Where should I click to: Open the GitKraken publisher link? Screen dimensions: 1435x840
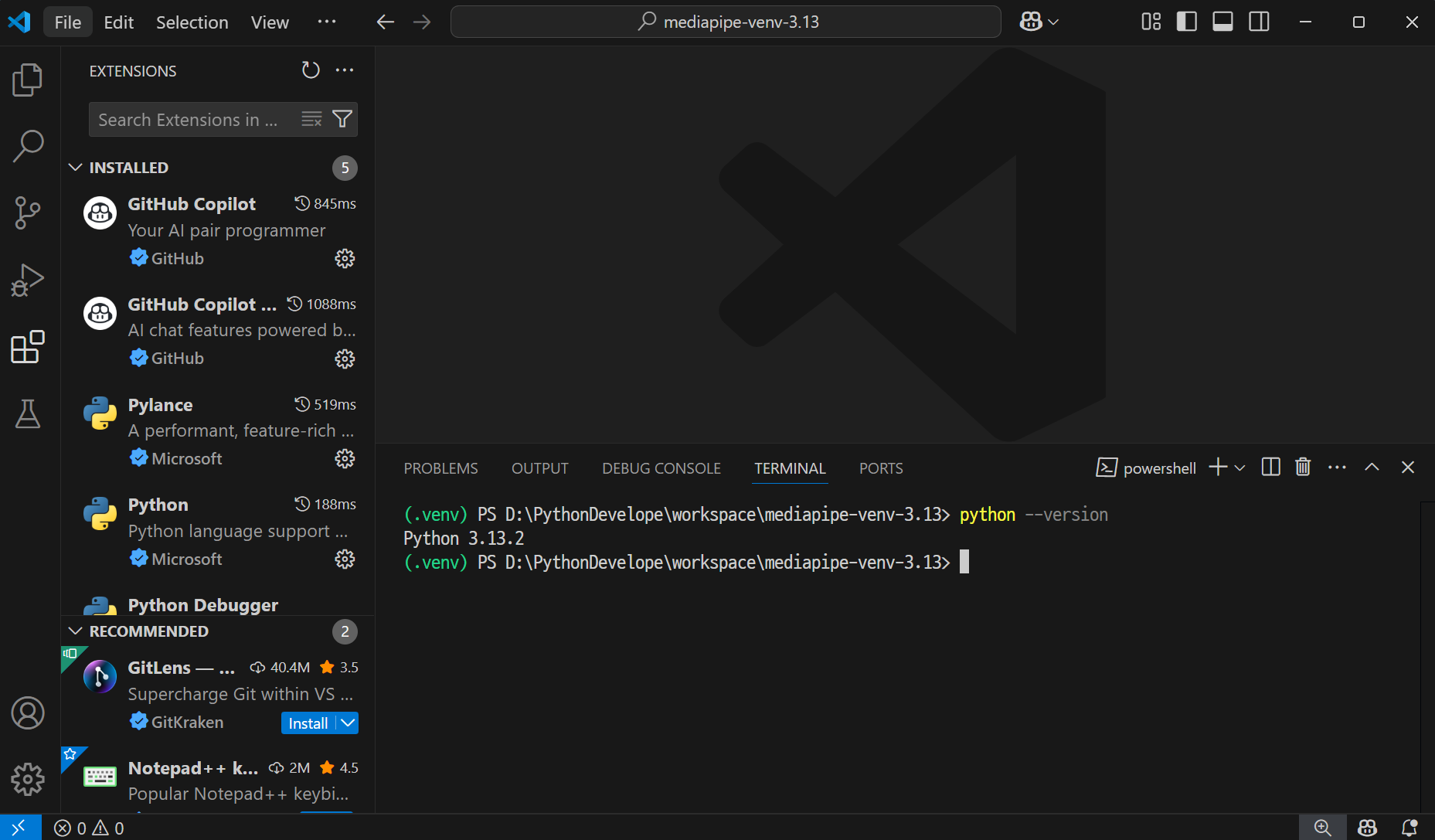pyautogui.click(x=187, y=722)
